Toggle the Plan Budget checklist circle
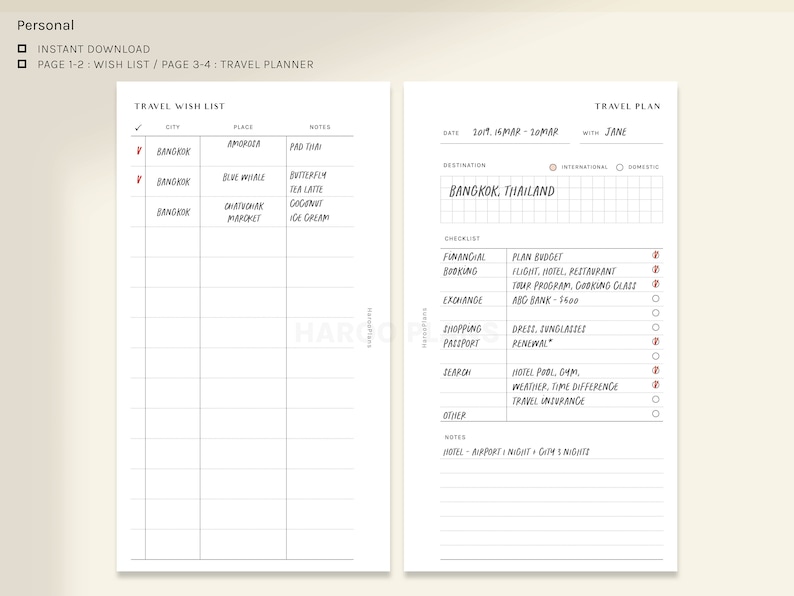Screen dimensions: 794x596 click(656, 255)
